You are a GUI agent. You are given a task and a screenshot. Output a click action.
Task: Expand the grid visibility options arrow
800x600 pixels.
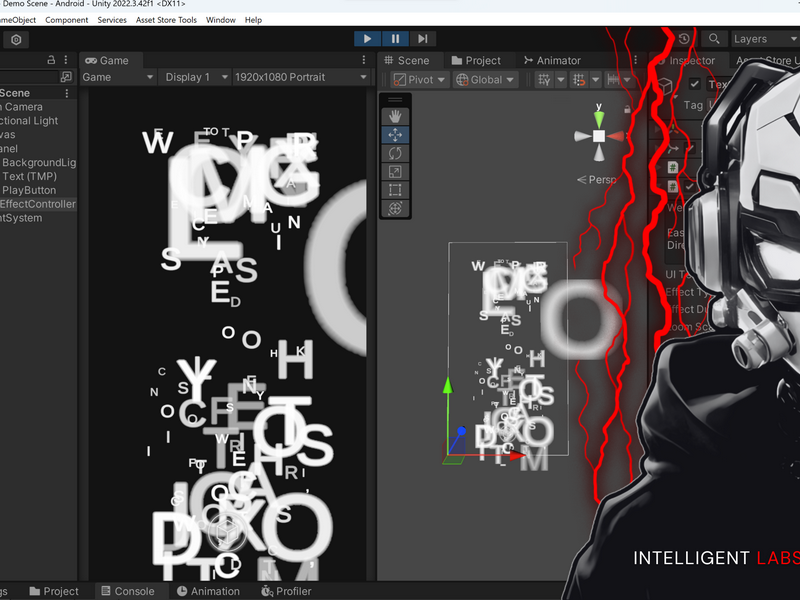pos(560,80)
